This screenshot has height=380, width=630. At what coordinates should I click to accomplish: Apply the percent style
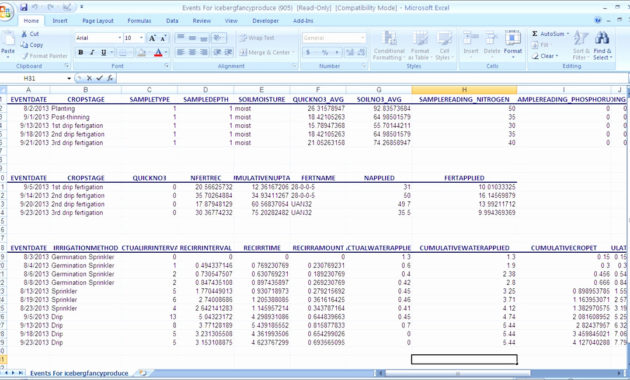325,52
